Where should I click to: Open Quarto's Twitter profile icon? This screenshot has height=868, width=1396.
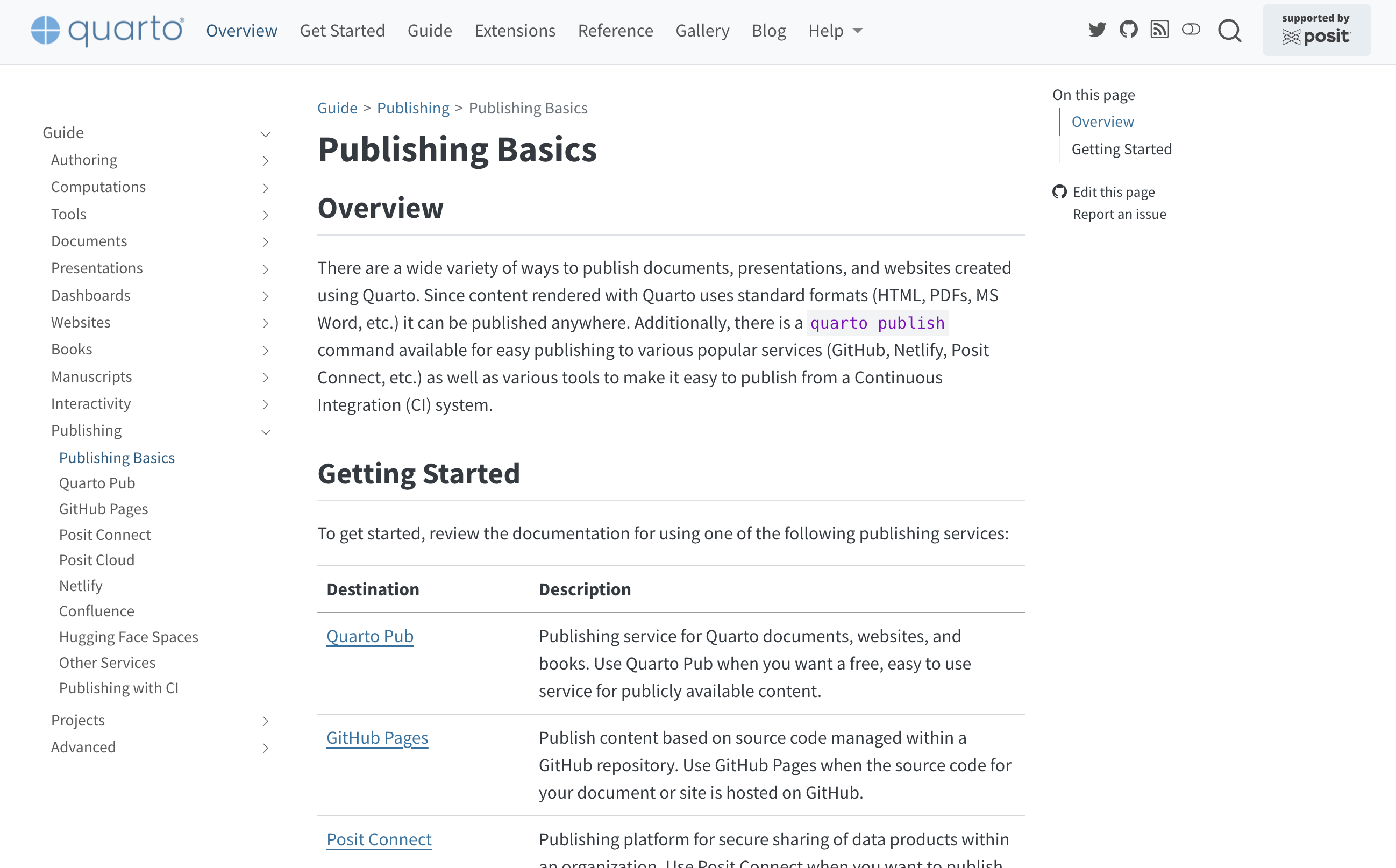[1097, 30]
